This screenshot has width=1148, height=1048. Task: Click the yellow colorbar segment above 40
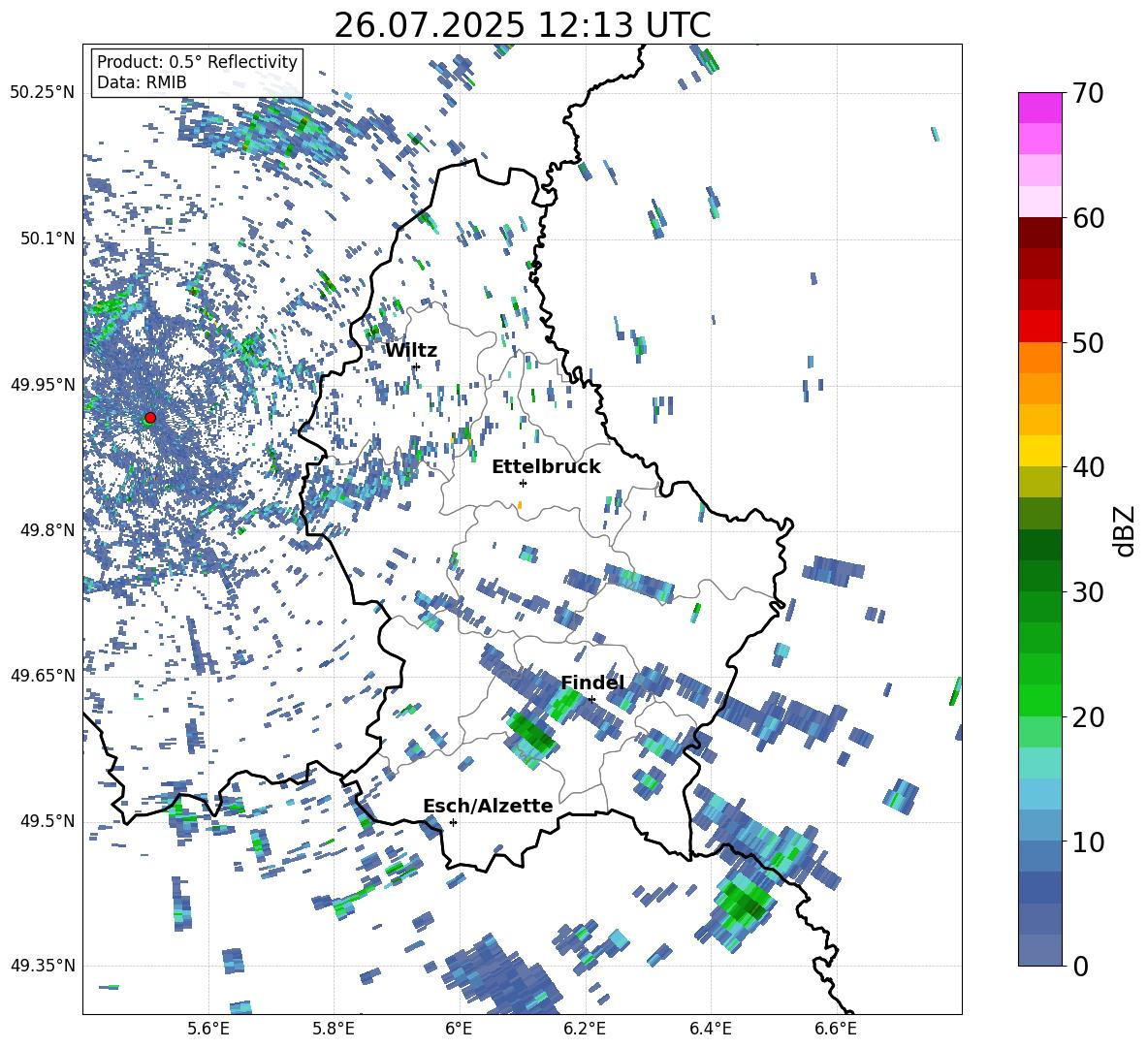coord(1039,451)
